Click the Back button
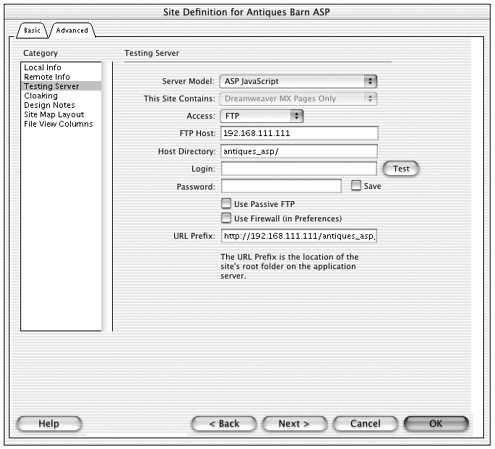This screenshot has width=495, height=449. [x=224, y=424]
